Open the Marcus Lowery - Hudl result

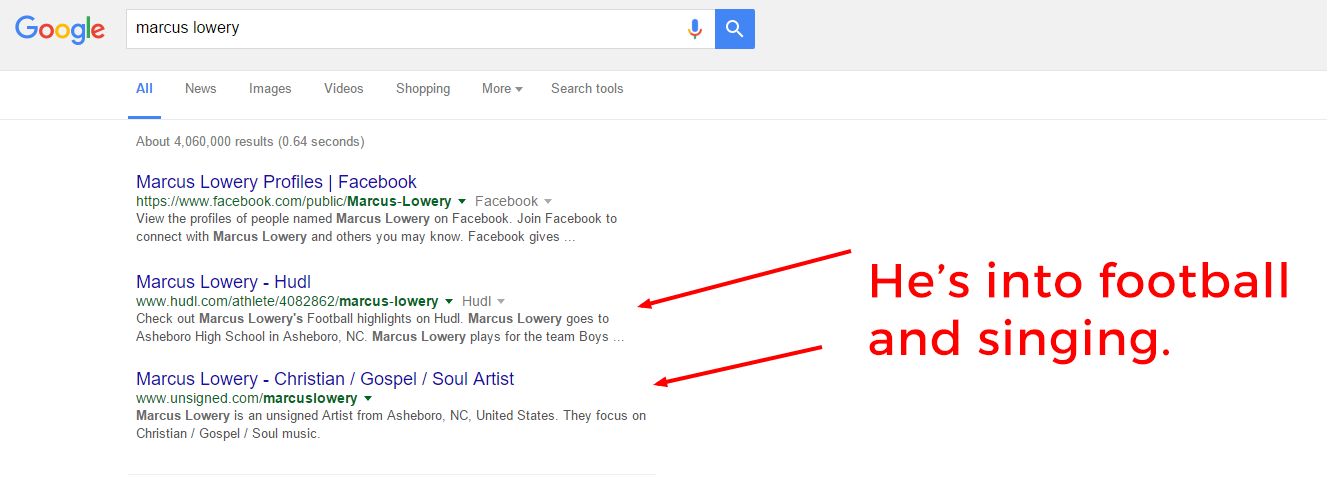(223, 282)
